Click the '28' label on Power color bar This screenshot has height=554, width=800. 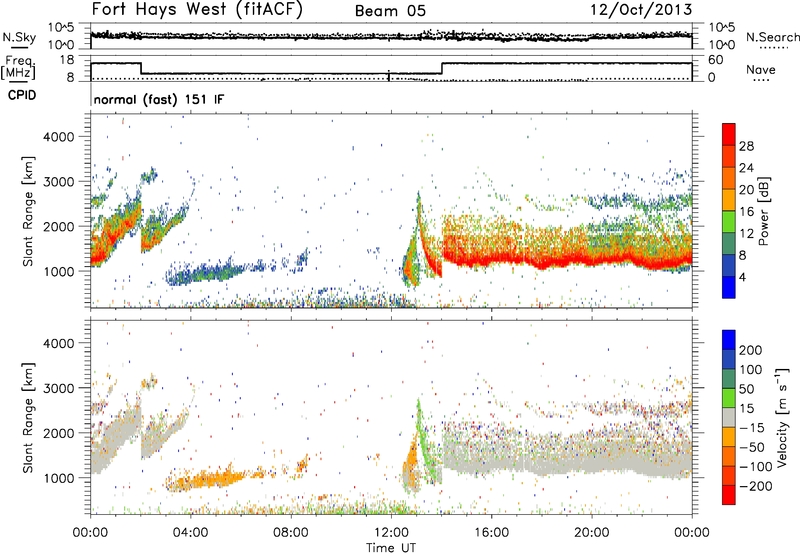746,146
